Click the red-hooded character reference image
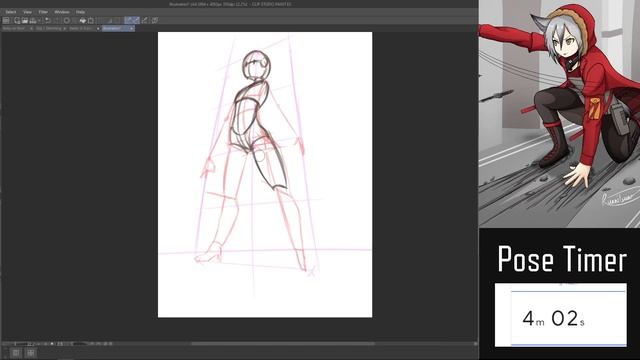Viewport: 640px width, 360px height. pos(559,114)
